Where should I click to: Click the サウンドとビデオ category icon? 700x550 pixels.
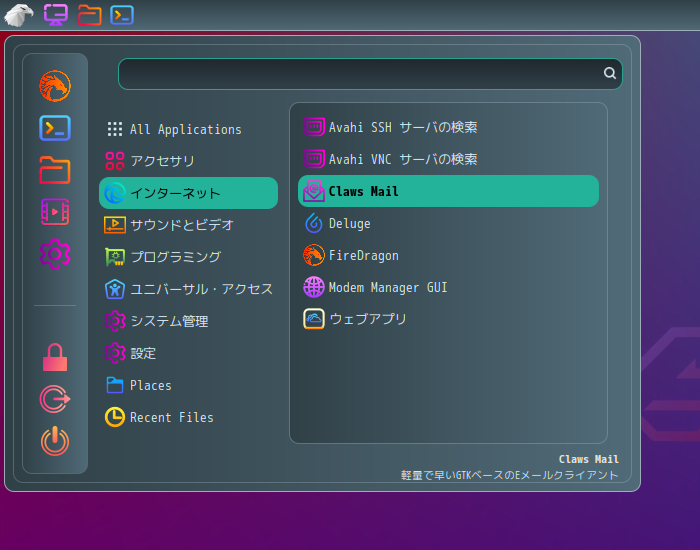pyautogui.click(x=115, y=225)
